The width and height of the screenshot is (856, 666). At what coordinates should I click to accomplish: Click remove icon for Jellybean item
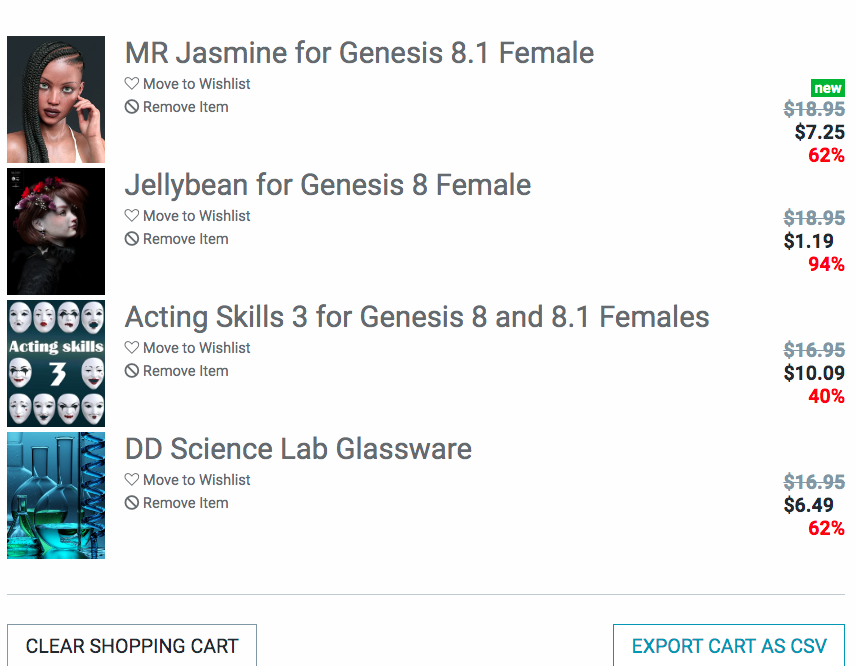131,239
